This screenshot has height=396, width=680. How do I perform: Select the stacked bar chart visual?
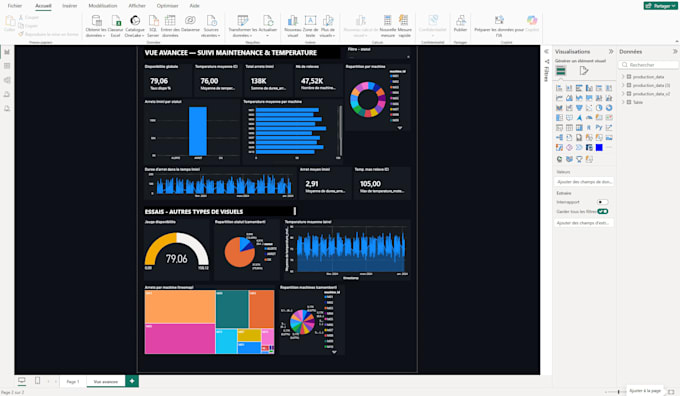tap(559, 88)
